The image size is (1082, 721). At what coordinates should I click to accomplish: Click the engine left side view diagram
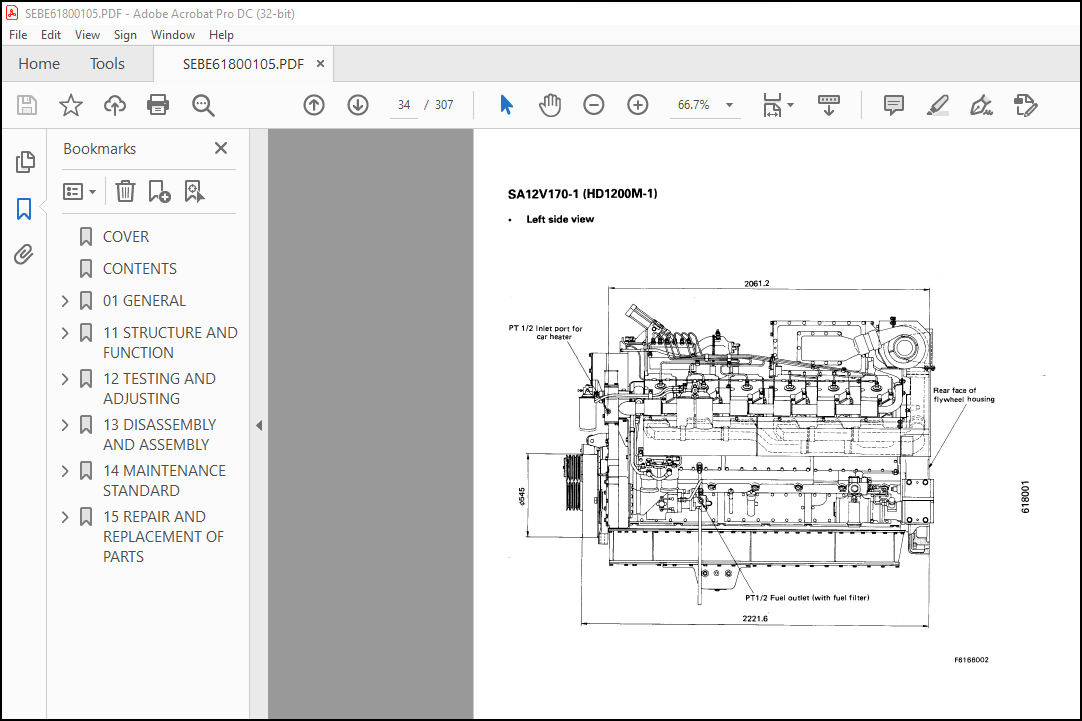pyautogui.click(x=756, y=455)
